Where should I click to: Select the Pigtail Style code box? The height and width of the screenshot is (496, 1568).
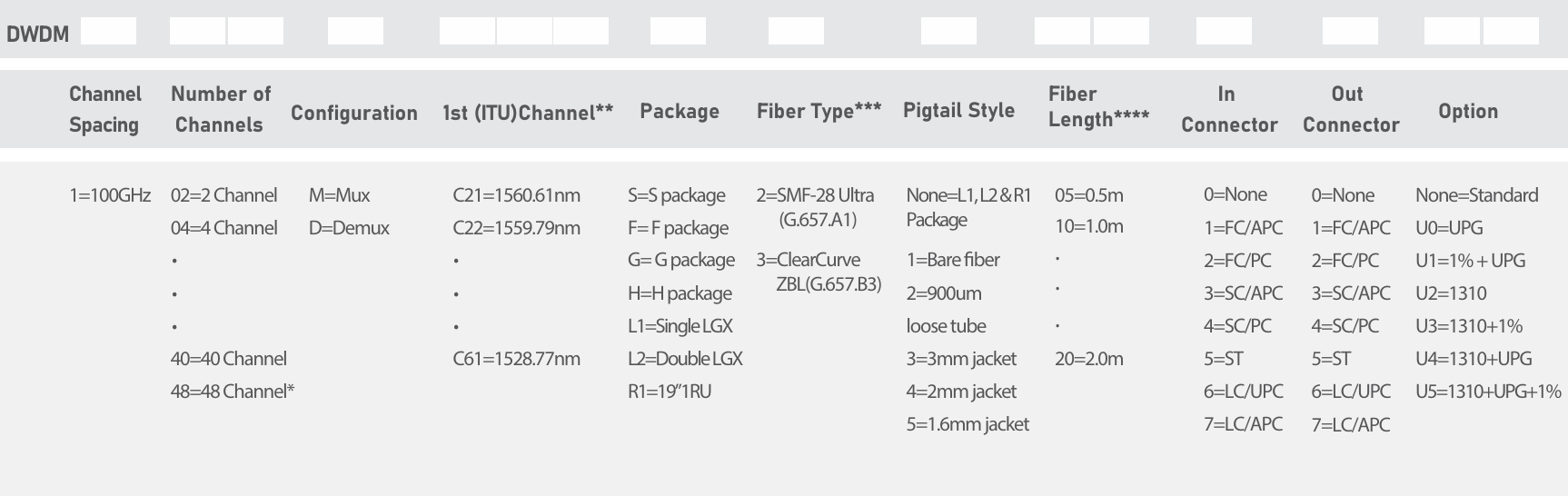click(948, 31)
